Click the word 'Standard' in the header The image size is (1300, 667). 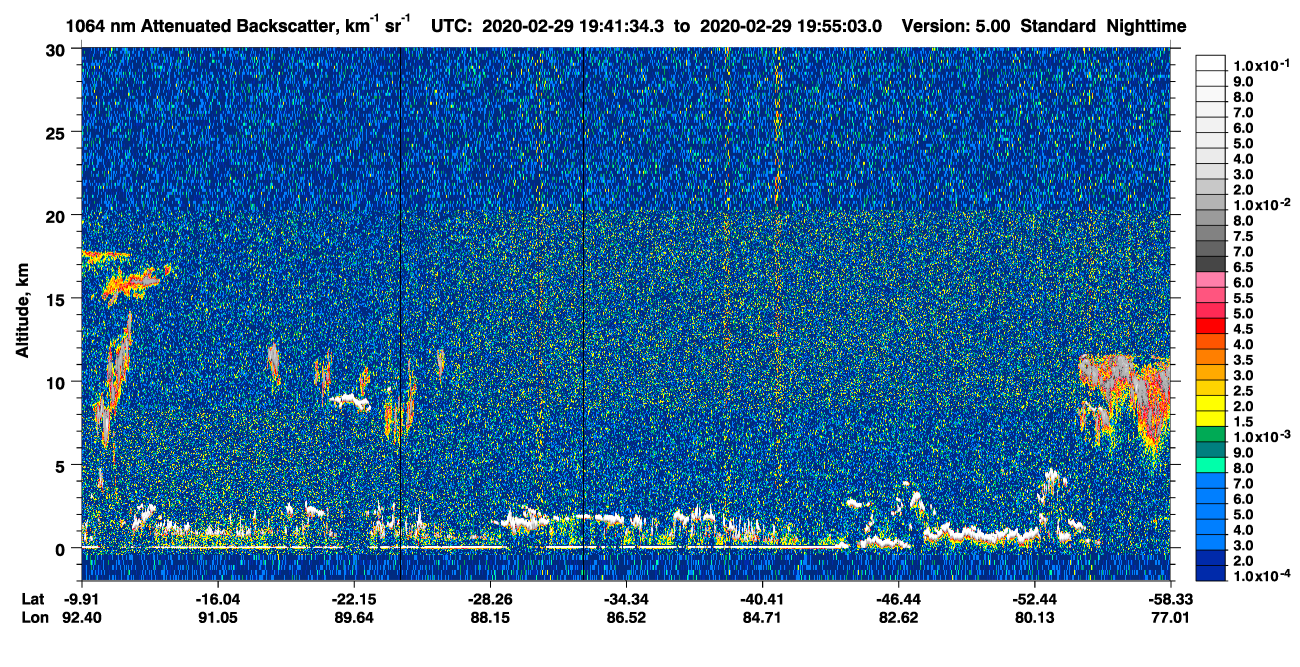[1059, 26]
